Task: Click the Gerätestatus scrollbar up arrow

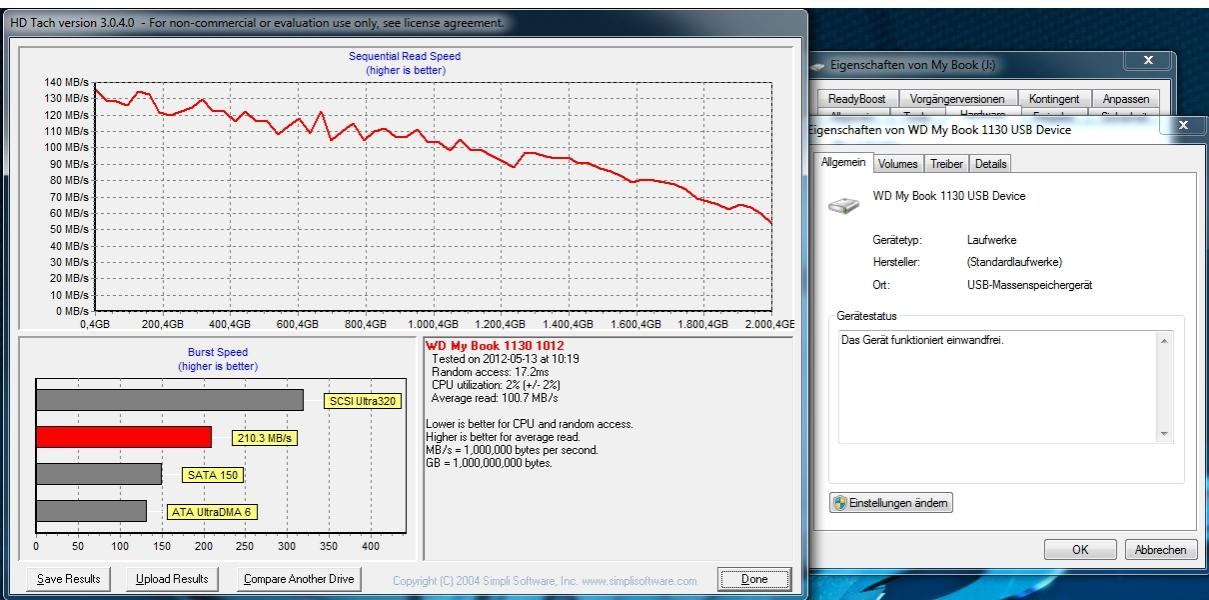Action: click(1164, 341)
